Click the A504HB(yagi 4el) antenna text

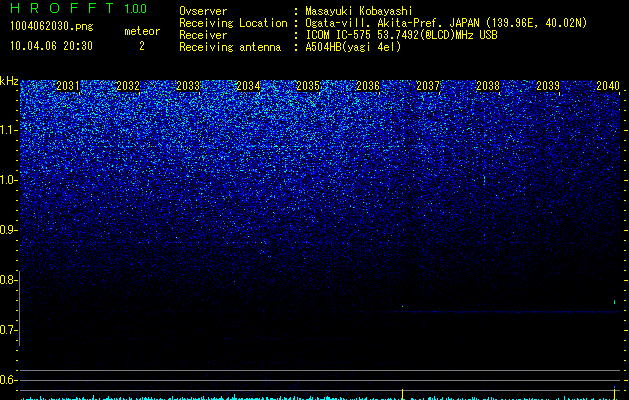[x=353, y=47]
